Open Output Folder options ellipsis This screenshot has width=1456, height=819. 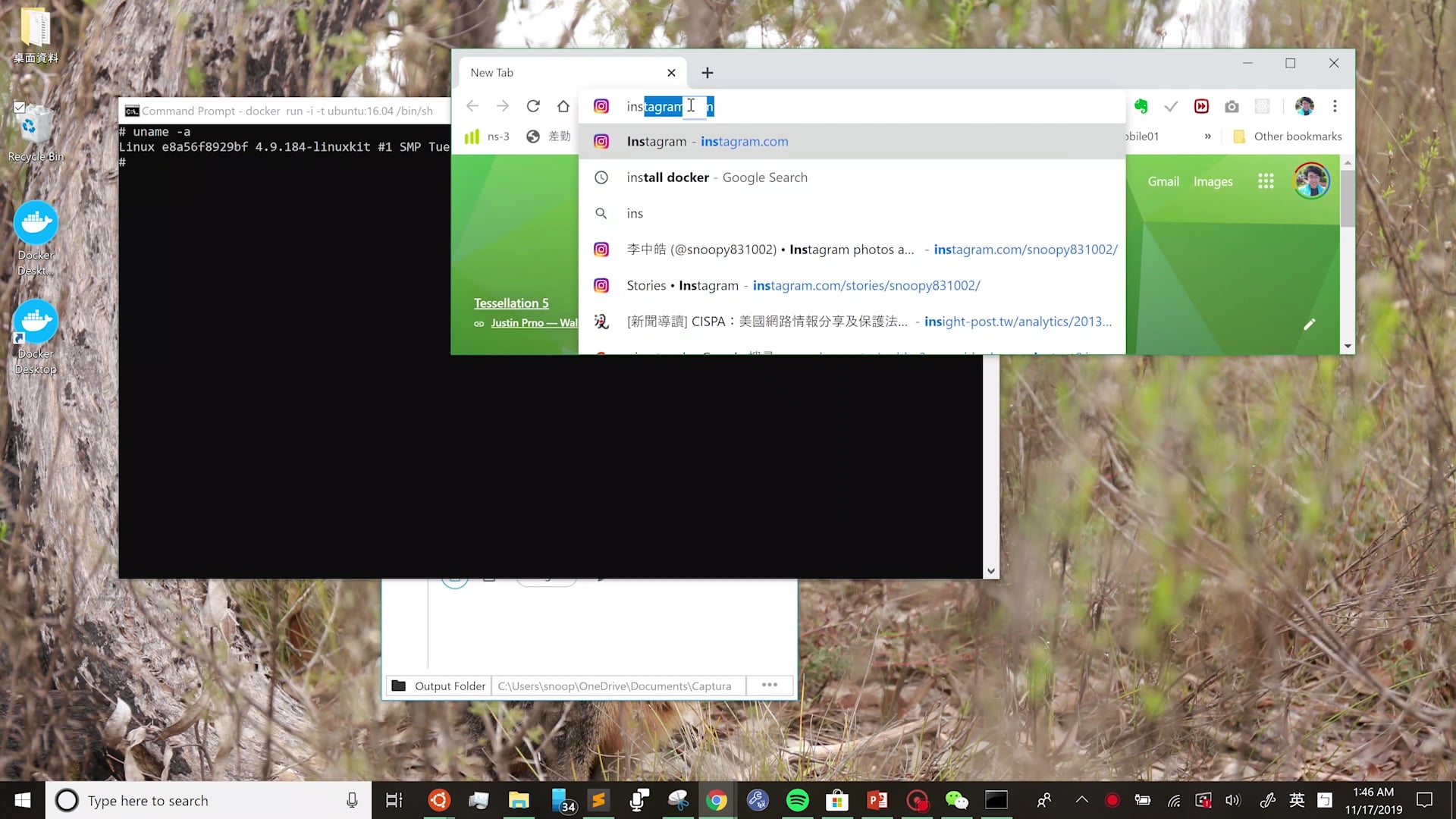tap(769, 686)
